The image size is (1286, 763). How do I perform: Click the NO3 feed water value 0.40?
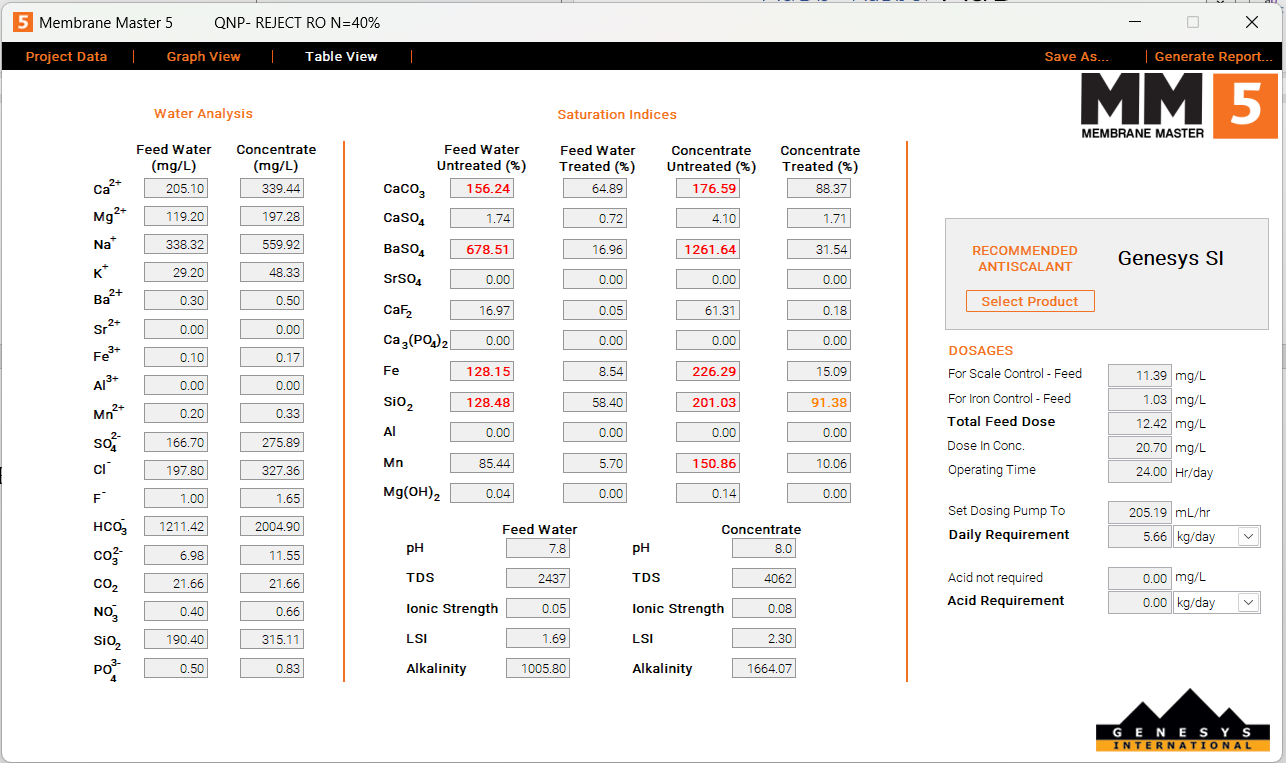coord(176,611)
